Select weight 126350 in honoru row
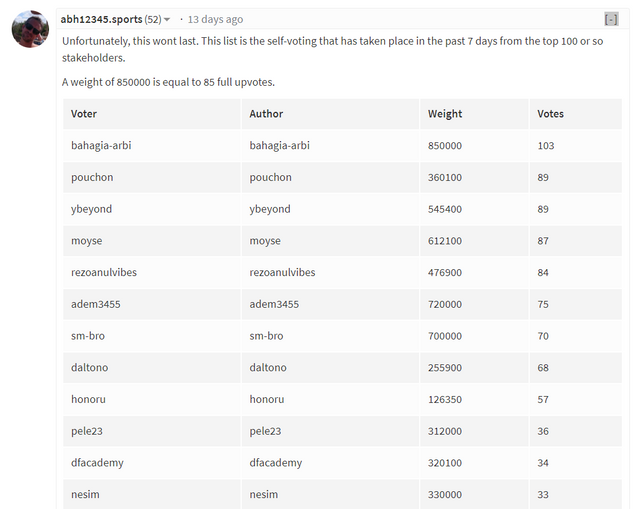 (x=445, y=399)
